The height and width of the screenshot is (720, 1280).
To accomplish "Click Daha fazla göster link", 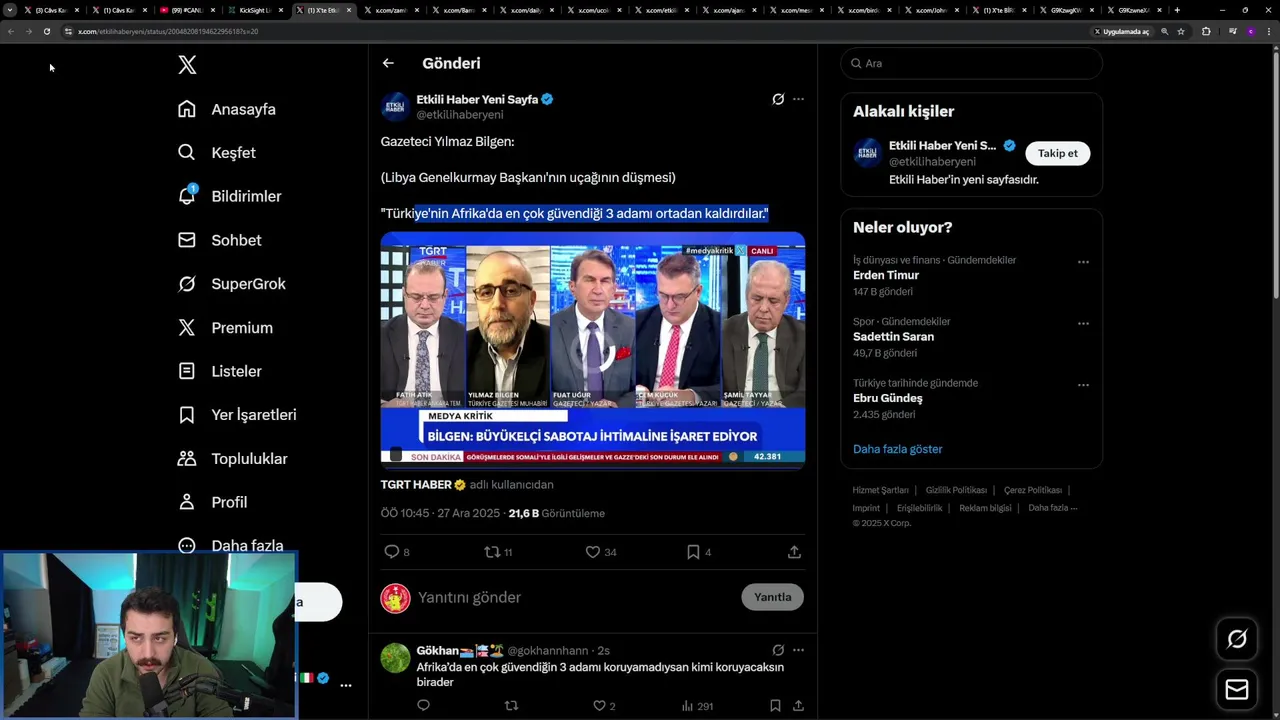I will point(897,449).
